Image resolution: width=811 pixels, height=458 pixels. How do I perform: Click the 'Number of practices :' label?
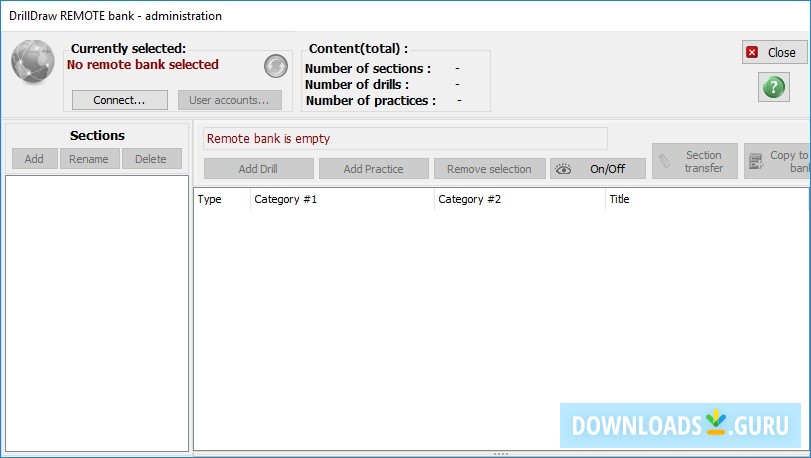pos(371,100)
